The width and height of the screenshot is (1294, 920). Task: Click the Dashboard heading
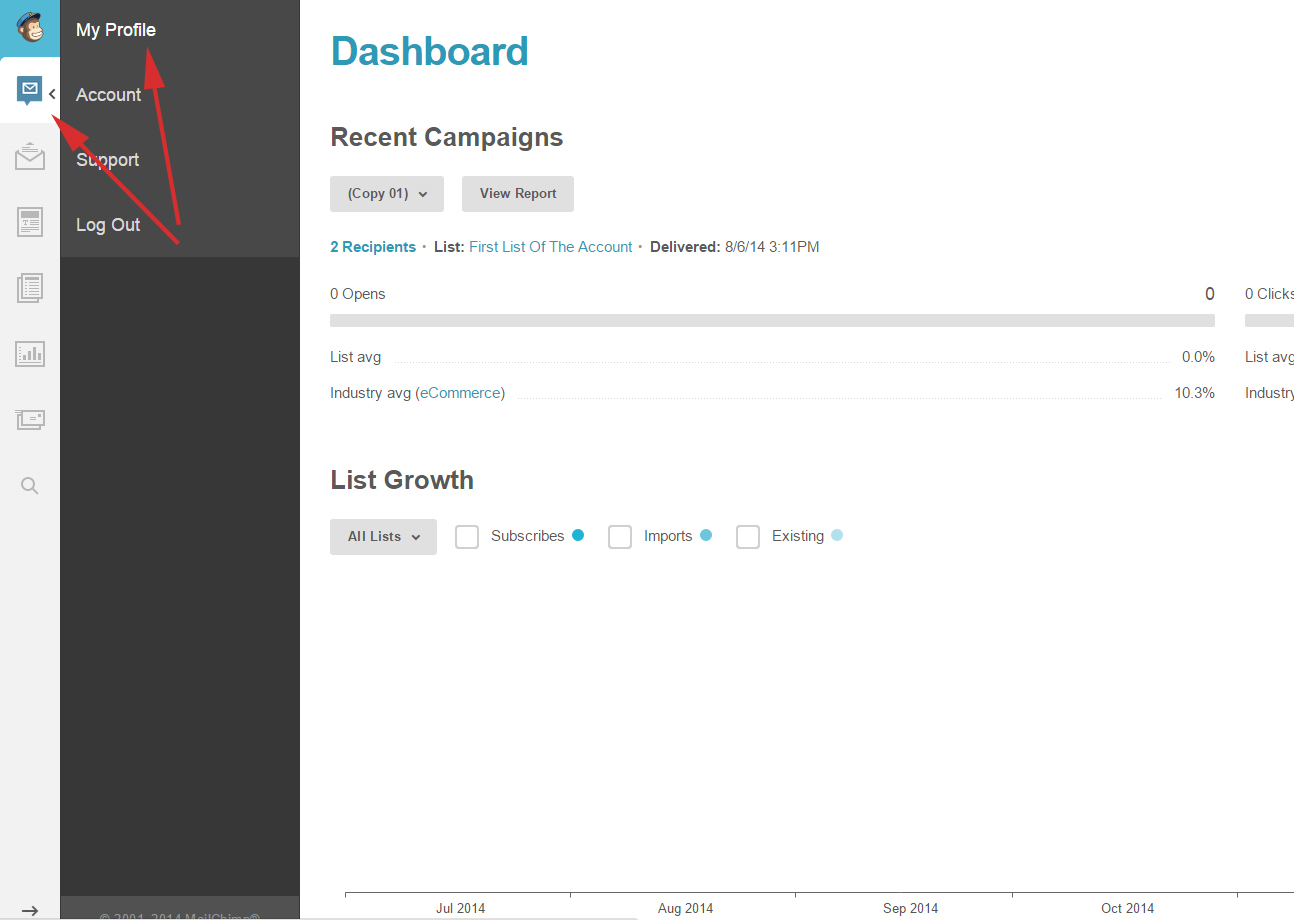(429, 51)
